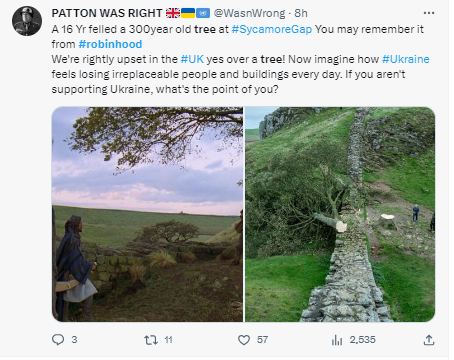Click the reply count number 3
The height and width of the screenshot is (360, 454).
(74, 340)
